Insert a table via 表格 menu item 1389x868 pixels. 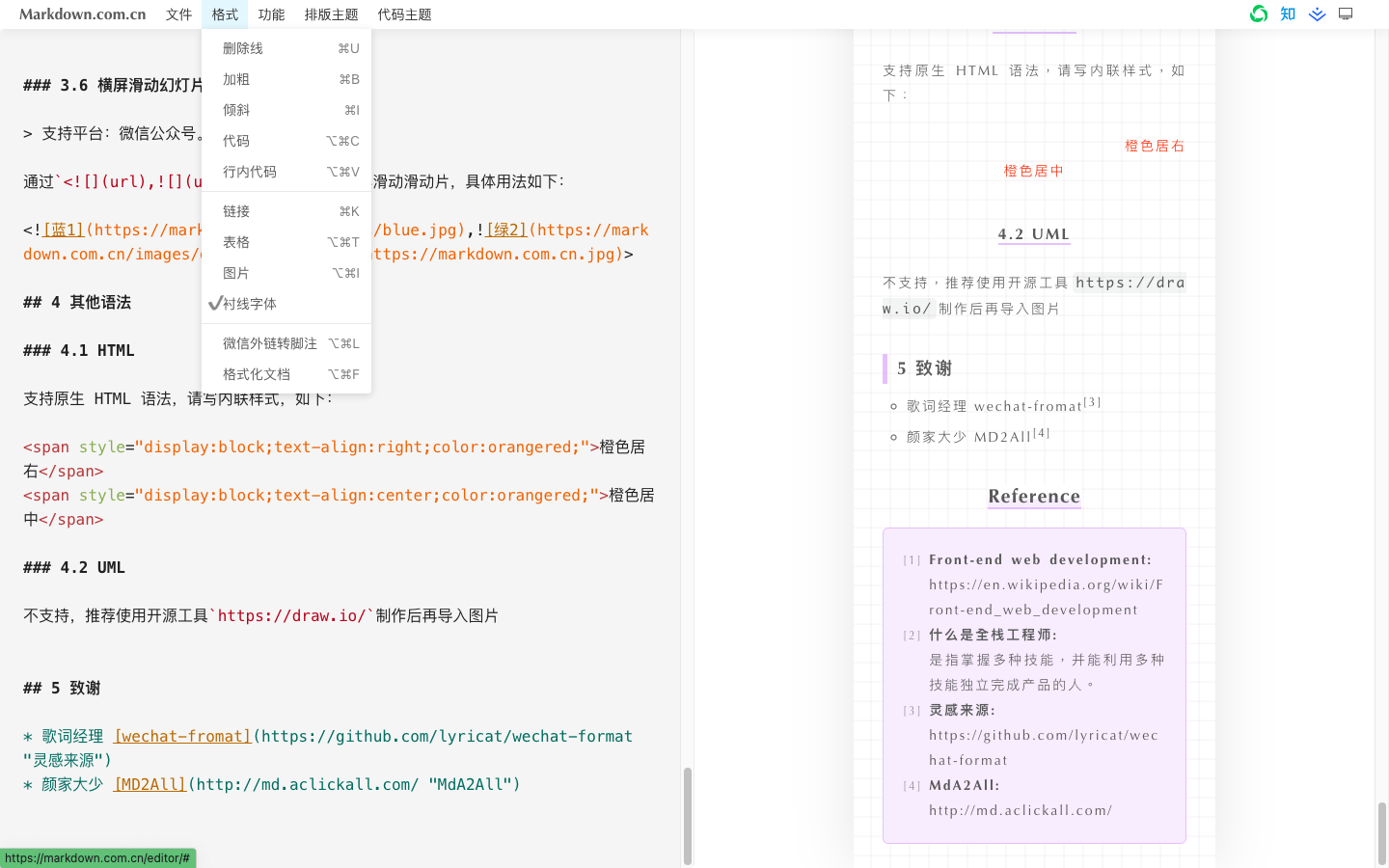235,241
